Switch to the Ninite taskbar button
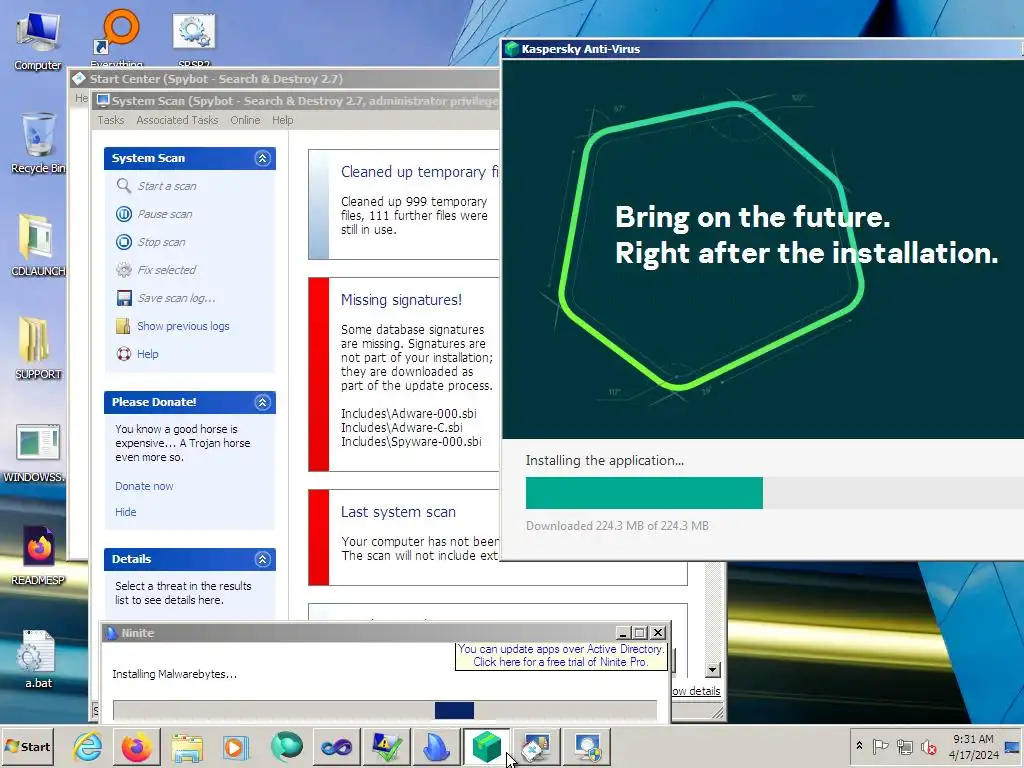This screenshot has height=768, width=1024. tap(436, 746)
